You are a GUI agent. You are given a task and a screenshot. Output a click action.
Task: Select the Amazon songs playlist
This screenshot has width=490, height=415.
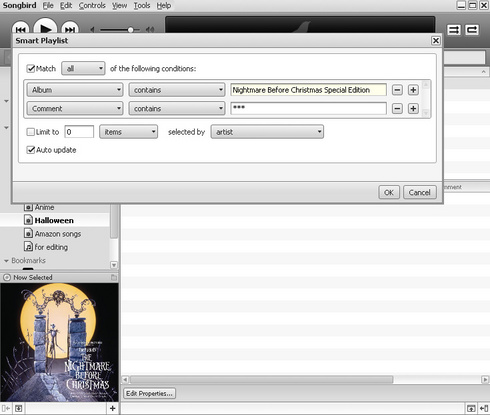58,234
